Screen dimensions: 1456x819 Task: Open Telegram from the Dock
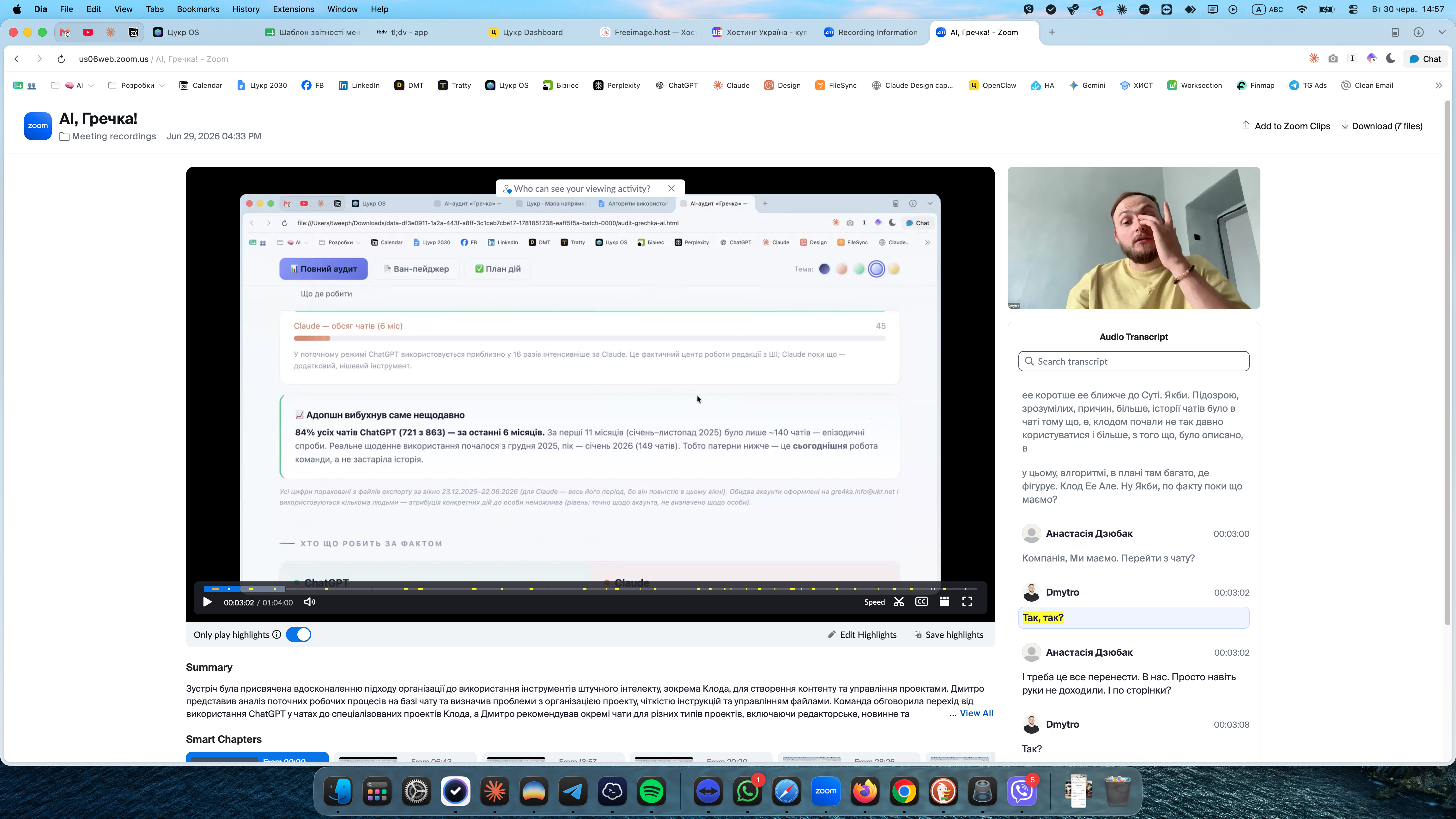573,791
